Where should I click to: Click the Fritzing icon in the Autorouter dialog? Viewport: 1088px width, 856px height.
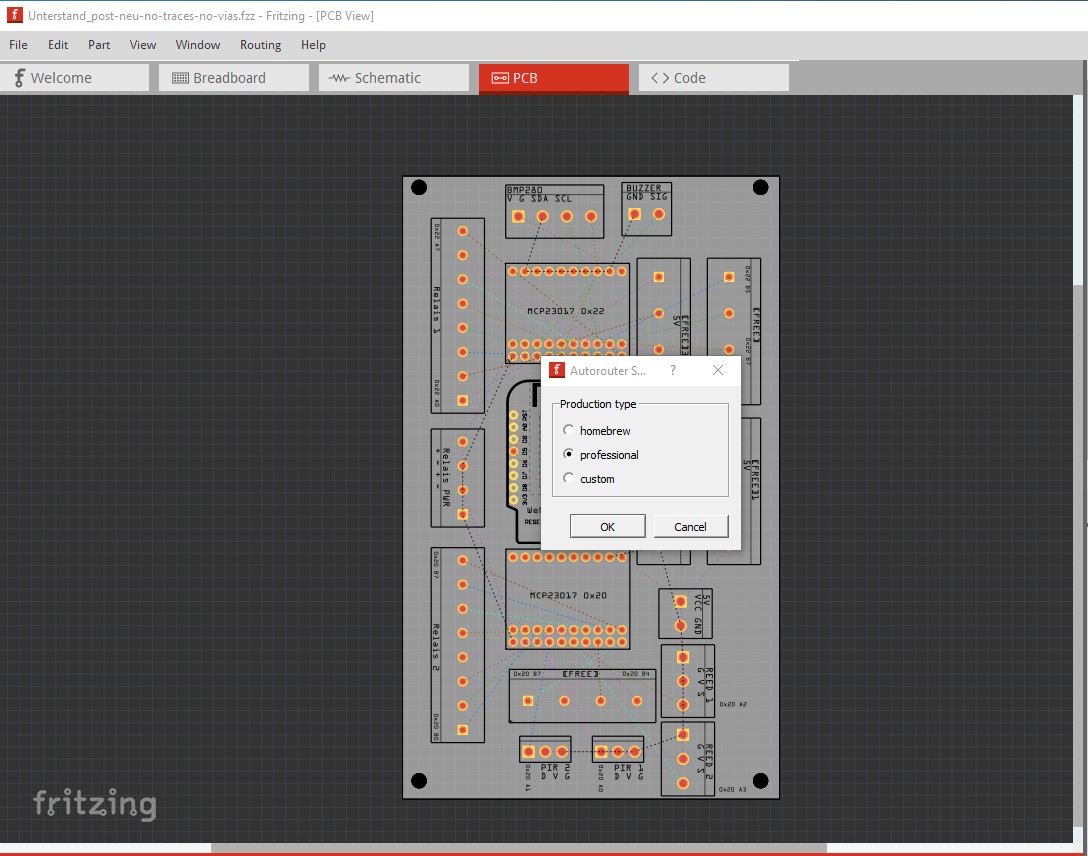557,369
